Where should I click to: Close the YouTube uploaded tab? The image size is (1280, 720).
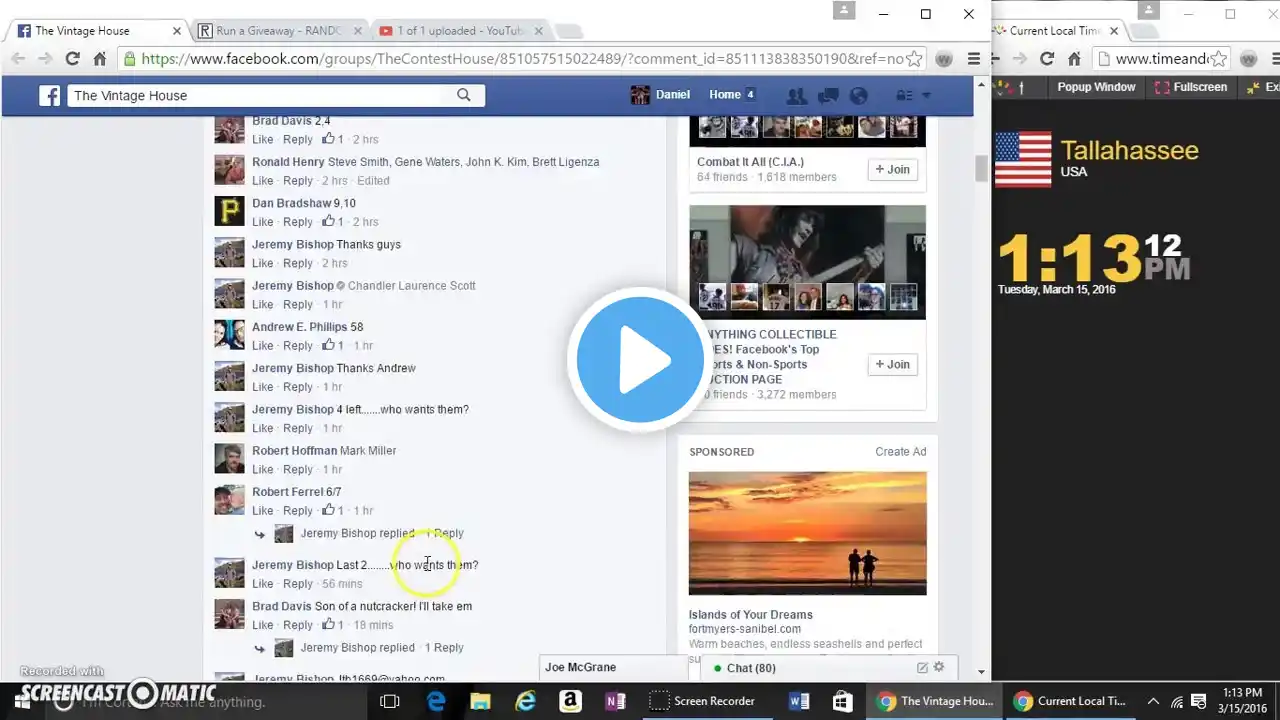pos(538,31)
